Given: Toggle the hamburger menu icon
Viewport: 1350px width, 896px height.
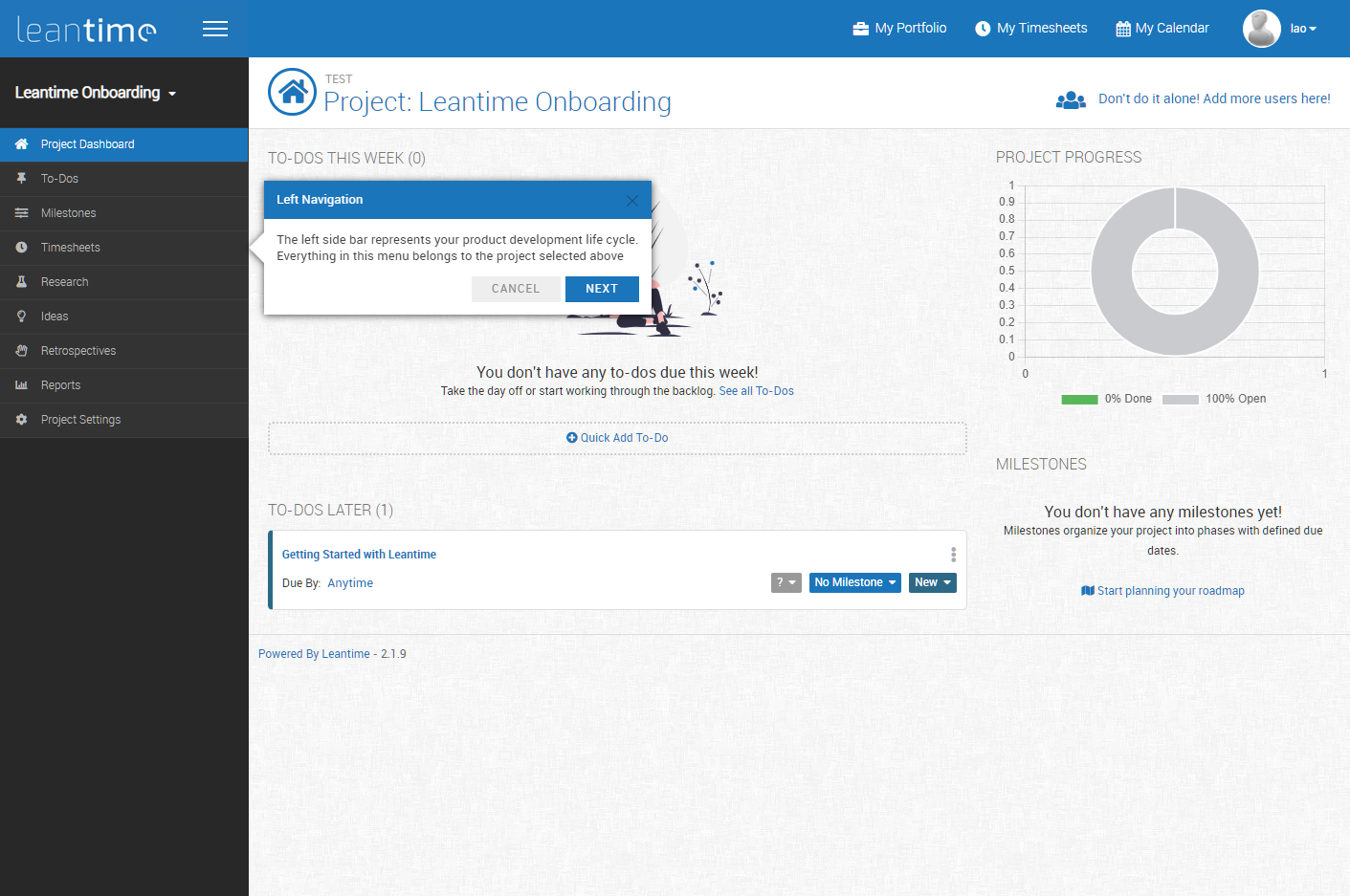Looking at the screenshot, I should coord(215,29).
